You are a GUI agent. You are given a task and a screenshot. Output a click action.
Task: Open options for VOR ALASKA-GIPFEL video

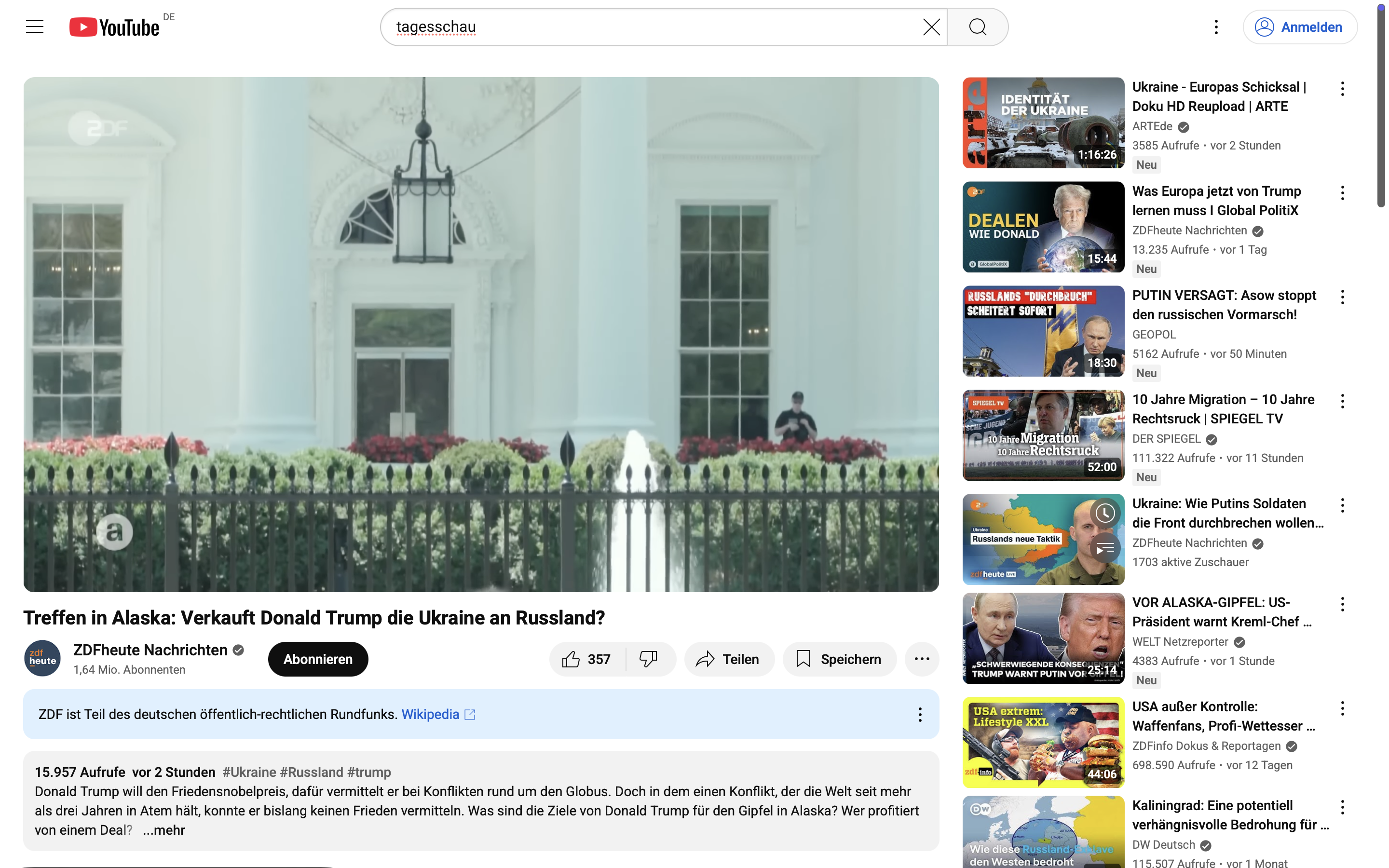pyautogui.click(x=1342, y=605)
